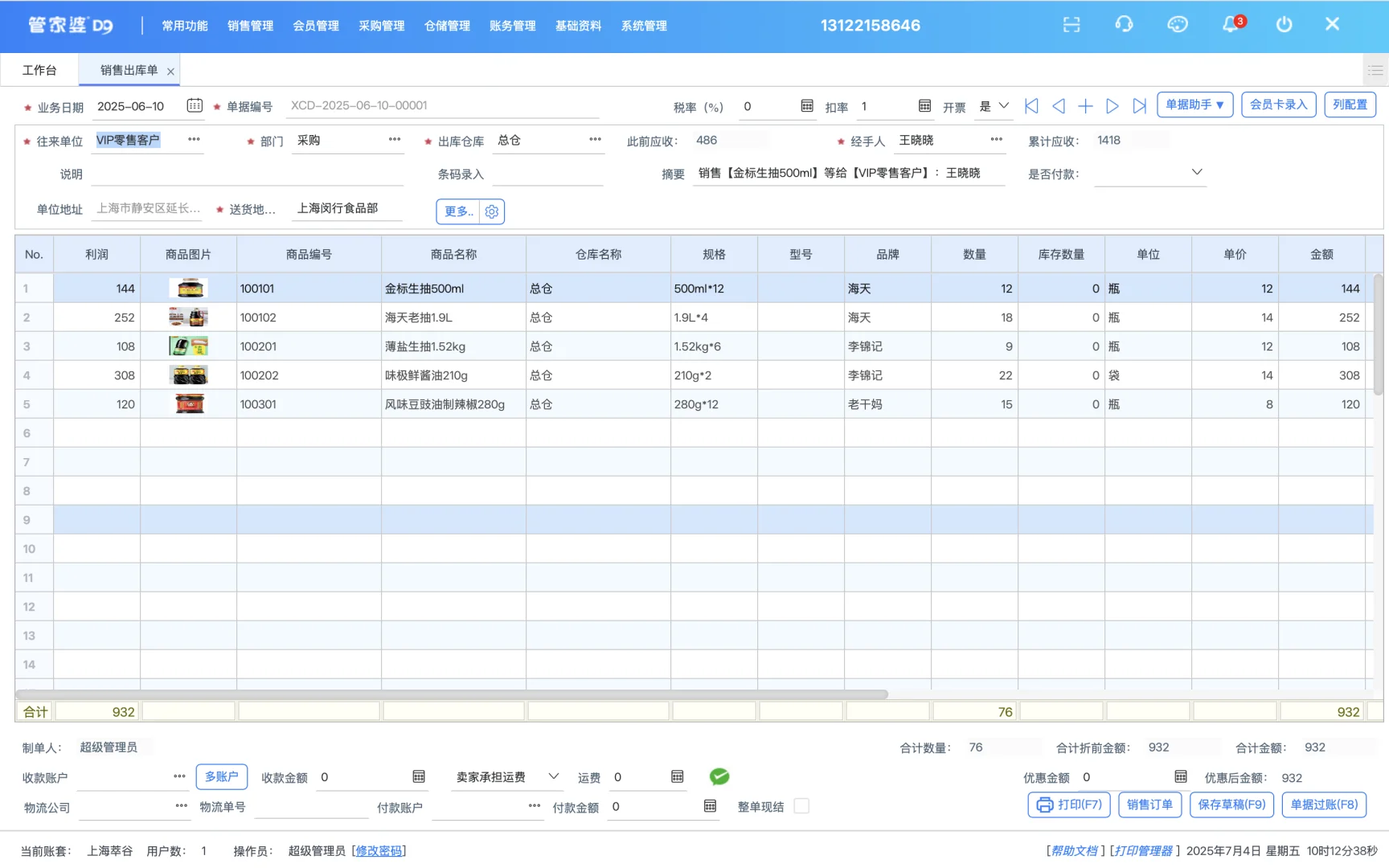This screenshot has width=1389, height=868.
Task: Open calculator for 收款金额
Action: point(419,776)
